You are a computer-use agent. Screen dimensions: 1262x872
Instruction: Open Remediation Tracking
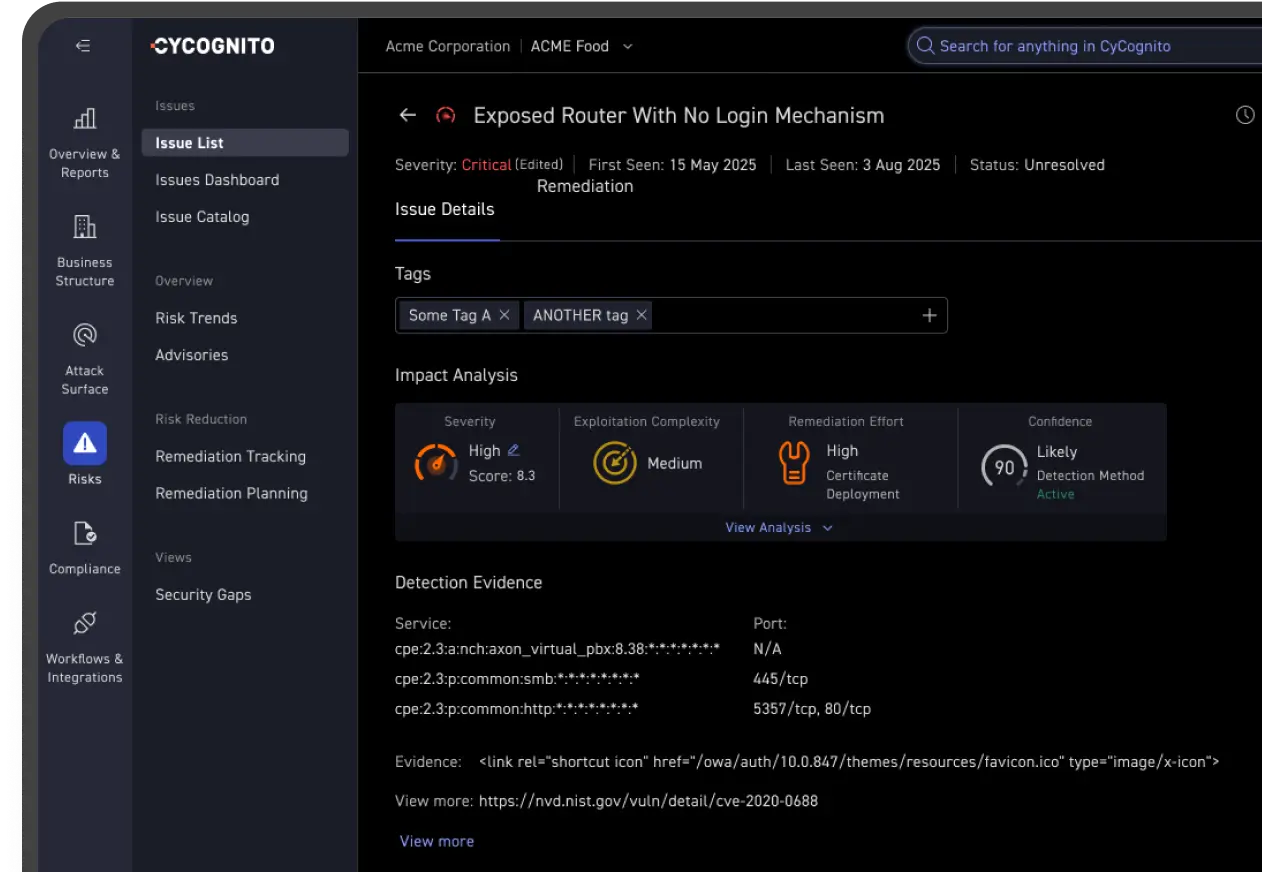[x=231, y=456]
